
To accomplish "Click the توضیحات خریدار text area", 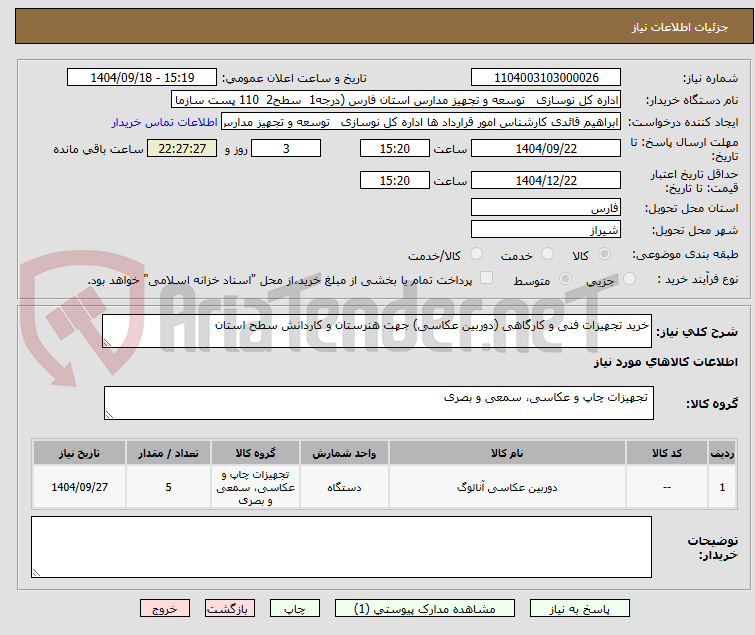I will tap(341, 547).
